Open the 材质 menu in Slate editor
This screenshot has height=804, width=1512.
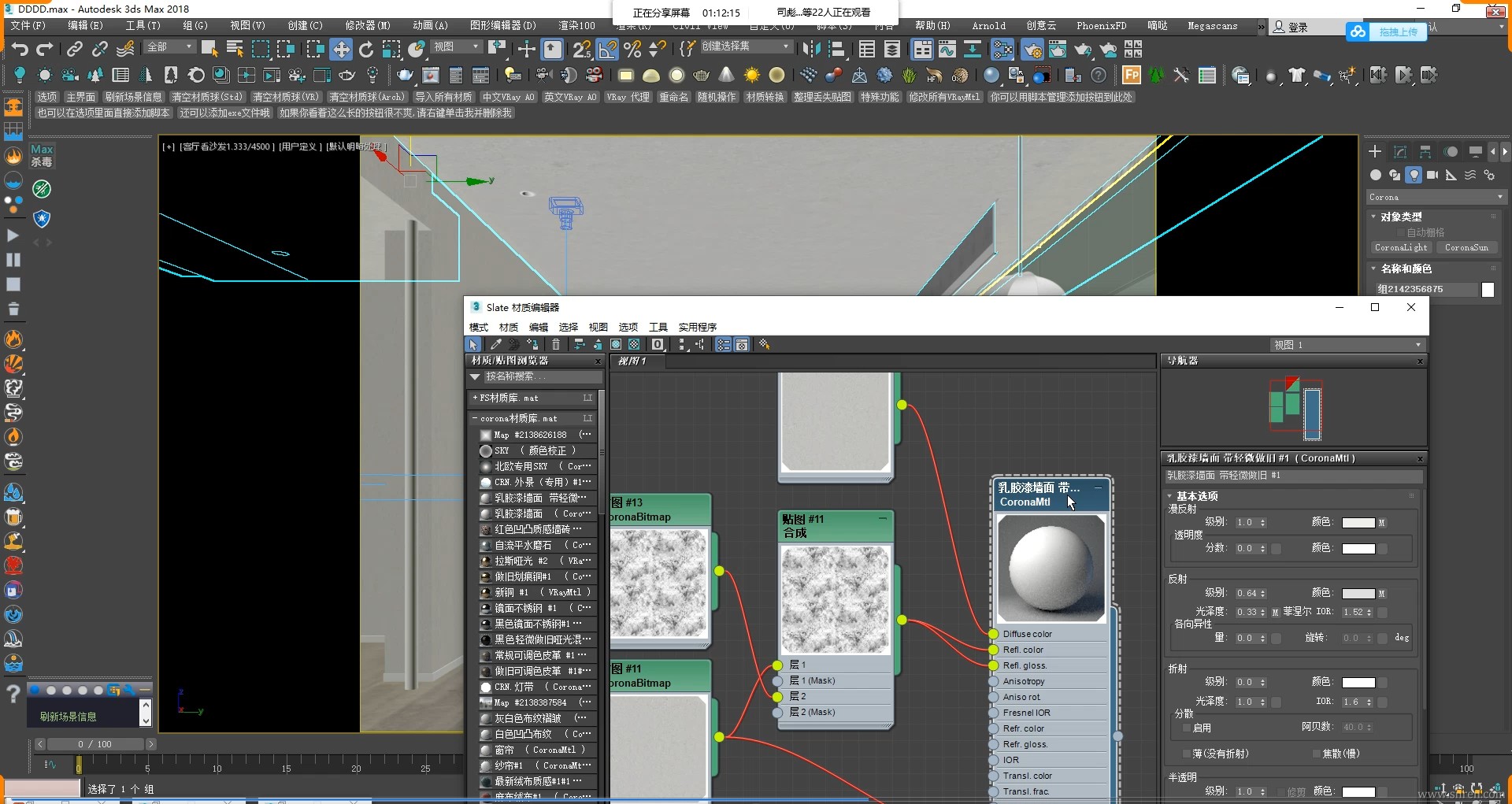pyautogui.click(x=509, y=327)
